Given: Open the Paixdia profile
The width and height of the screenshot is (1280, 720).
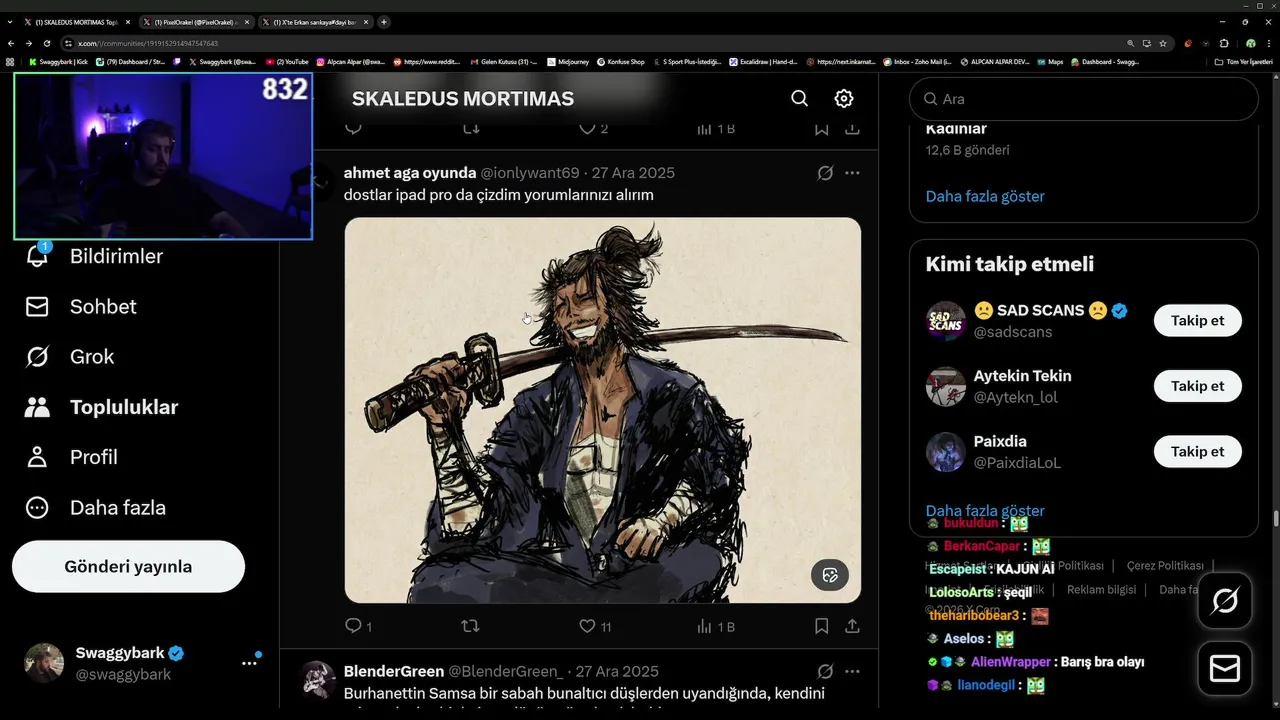Looking at the screenshot, I should click(1000, 441).
